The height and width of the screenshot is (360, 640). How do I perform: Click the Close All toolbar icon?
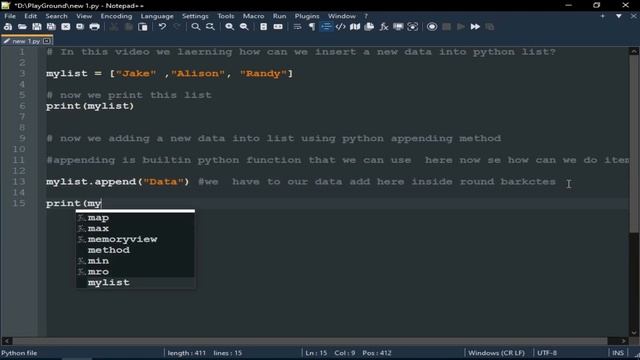click(80, 27)
